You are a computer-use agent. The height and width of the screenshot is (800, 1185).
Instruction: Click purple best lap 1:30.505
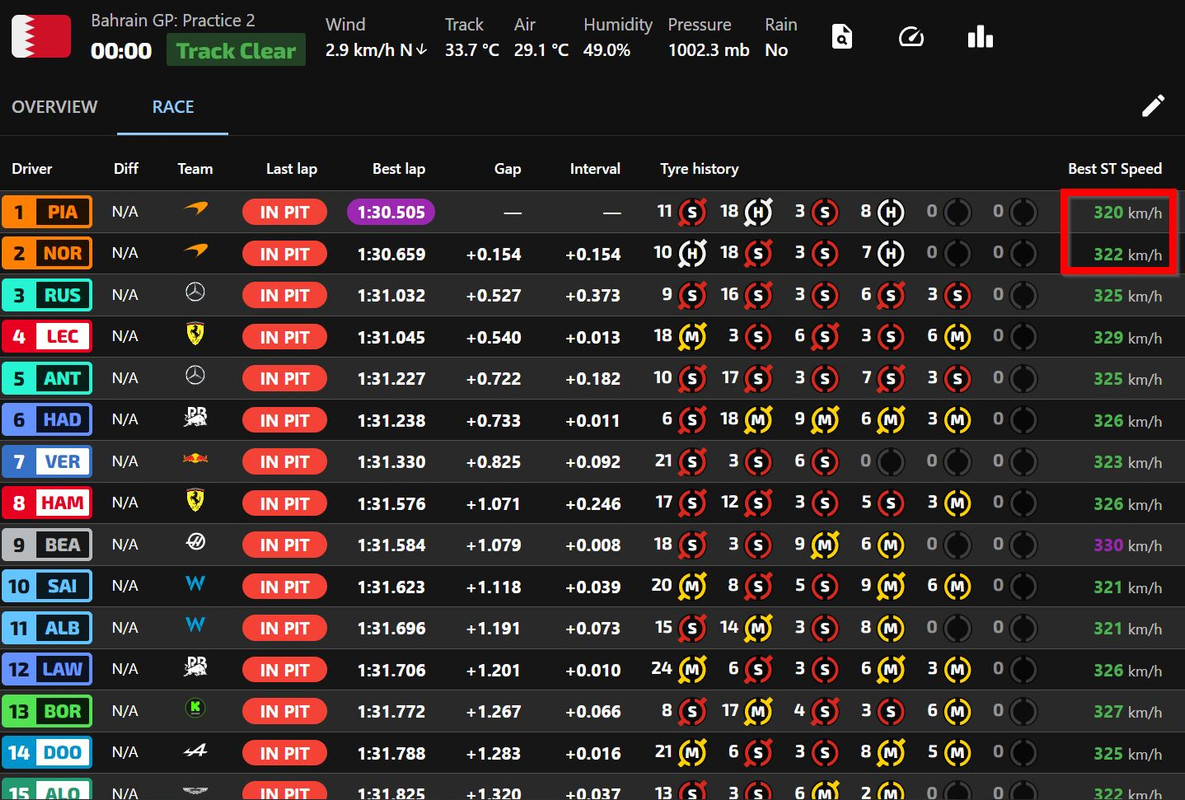(x=391, y=212)
